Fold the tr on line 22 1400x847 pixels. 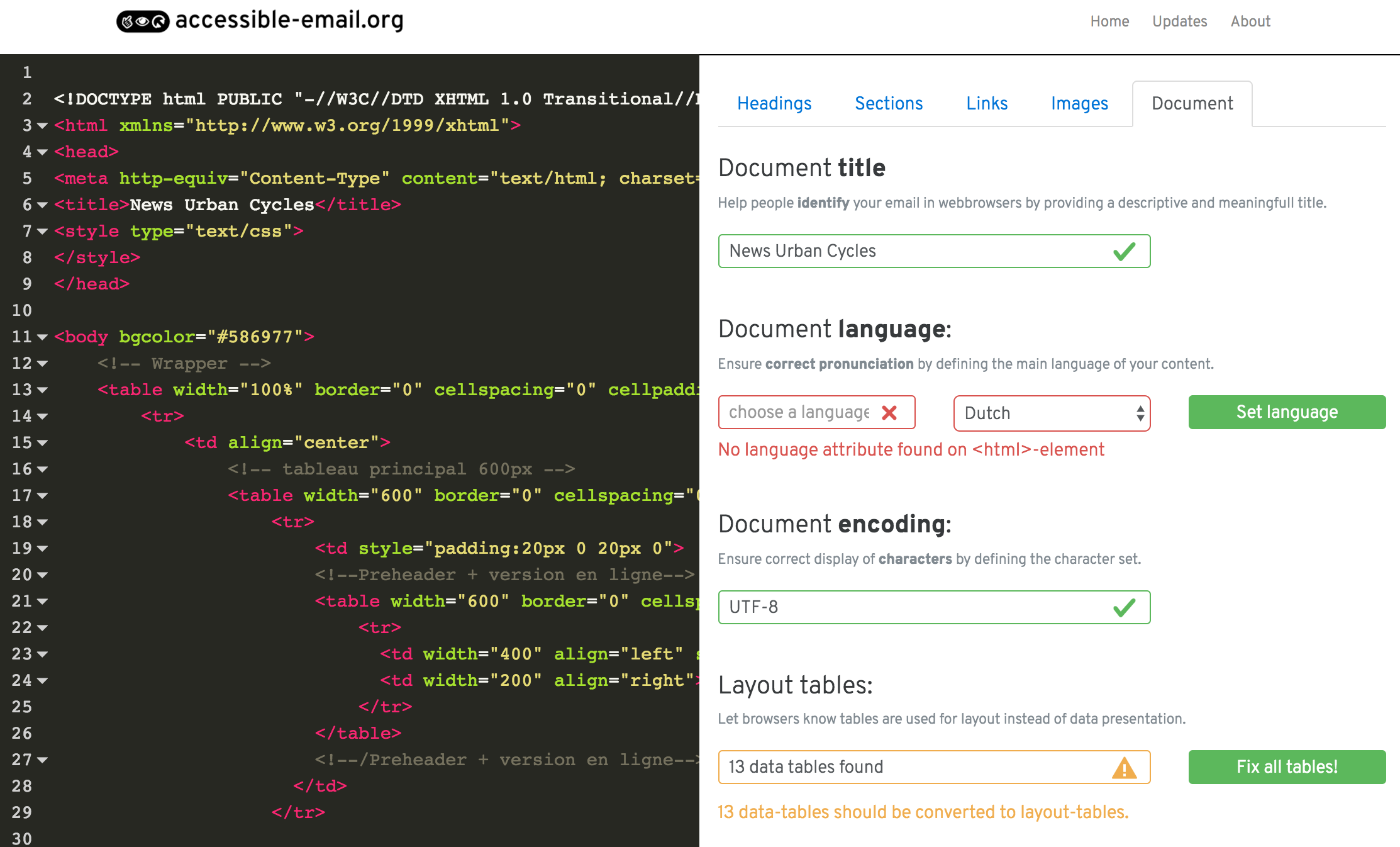(x=42, y=628)
